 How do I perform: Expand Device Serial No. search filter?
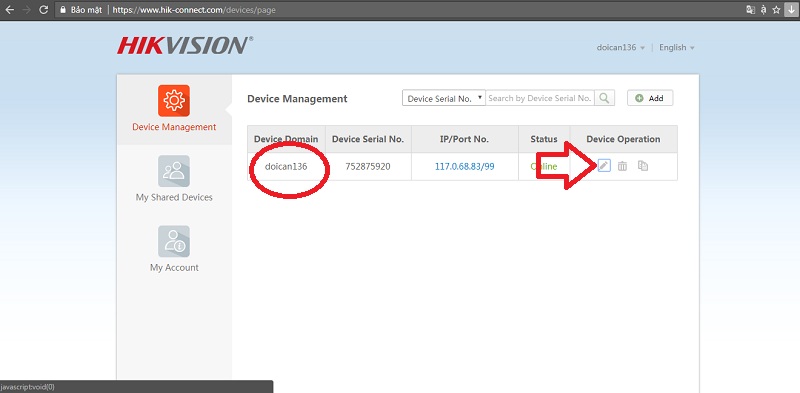(x=443, y=98)
